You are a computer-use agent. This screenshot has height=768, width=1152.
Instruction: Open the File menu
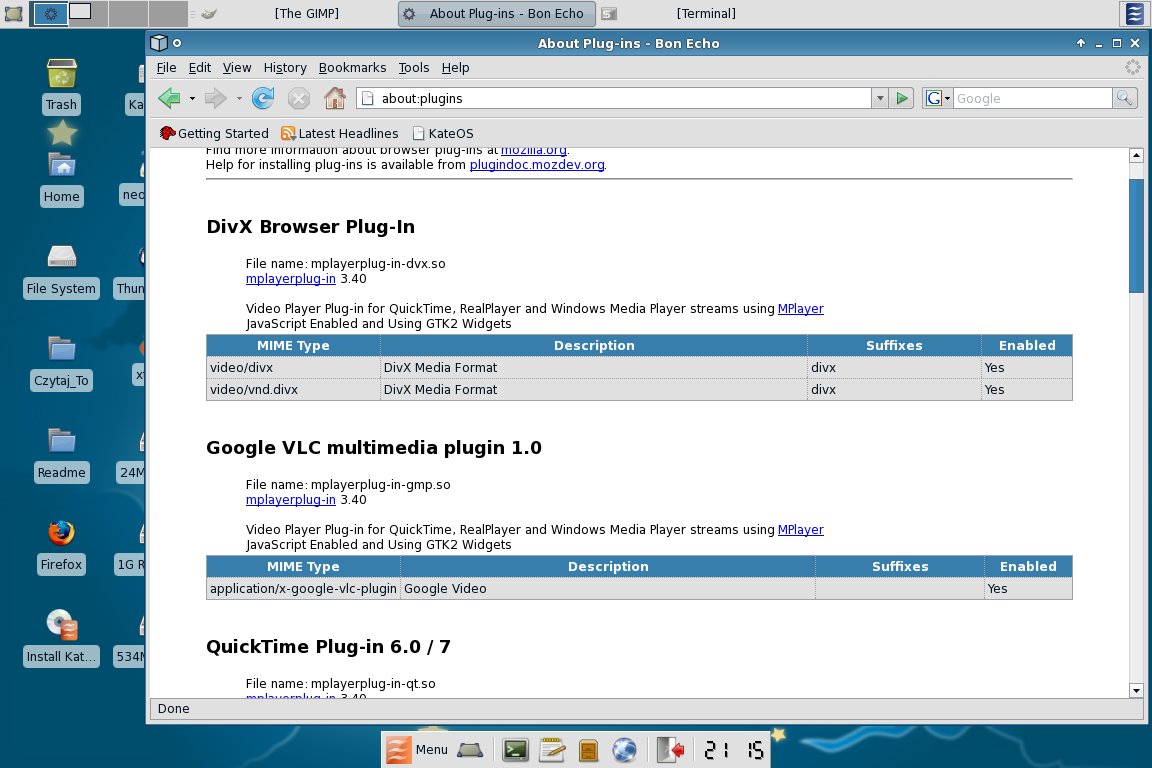point(166,68)
